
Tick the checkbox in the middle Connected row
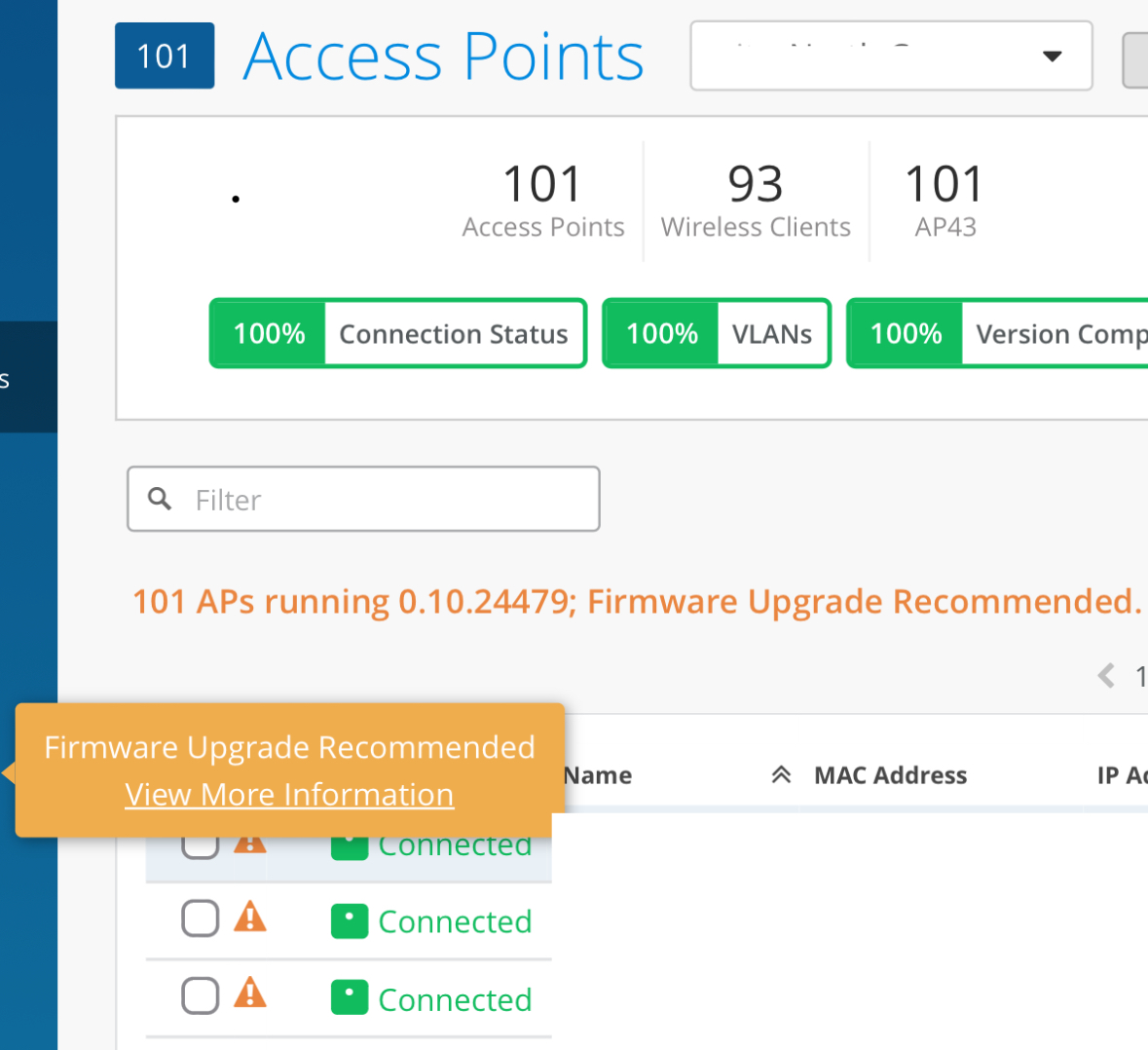coord(200,918)
